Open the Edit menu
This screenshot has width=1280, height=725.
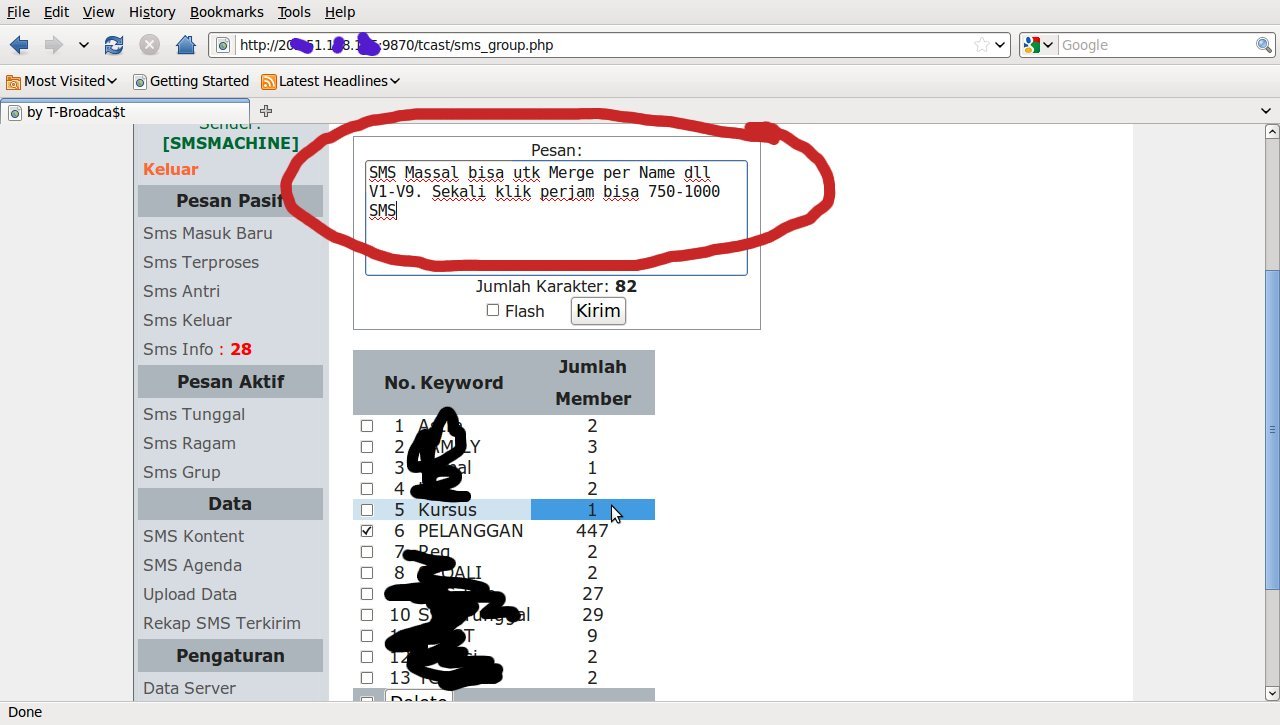coord(56,12)
